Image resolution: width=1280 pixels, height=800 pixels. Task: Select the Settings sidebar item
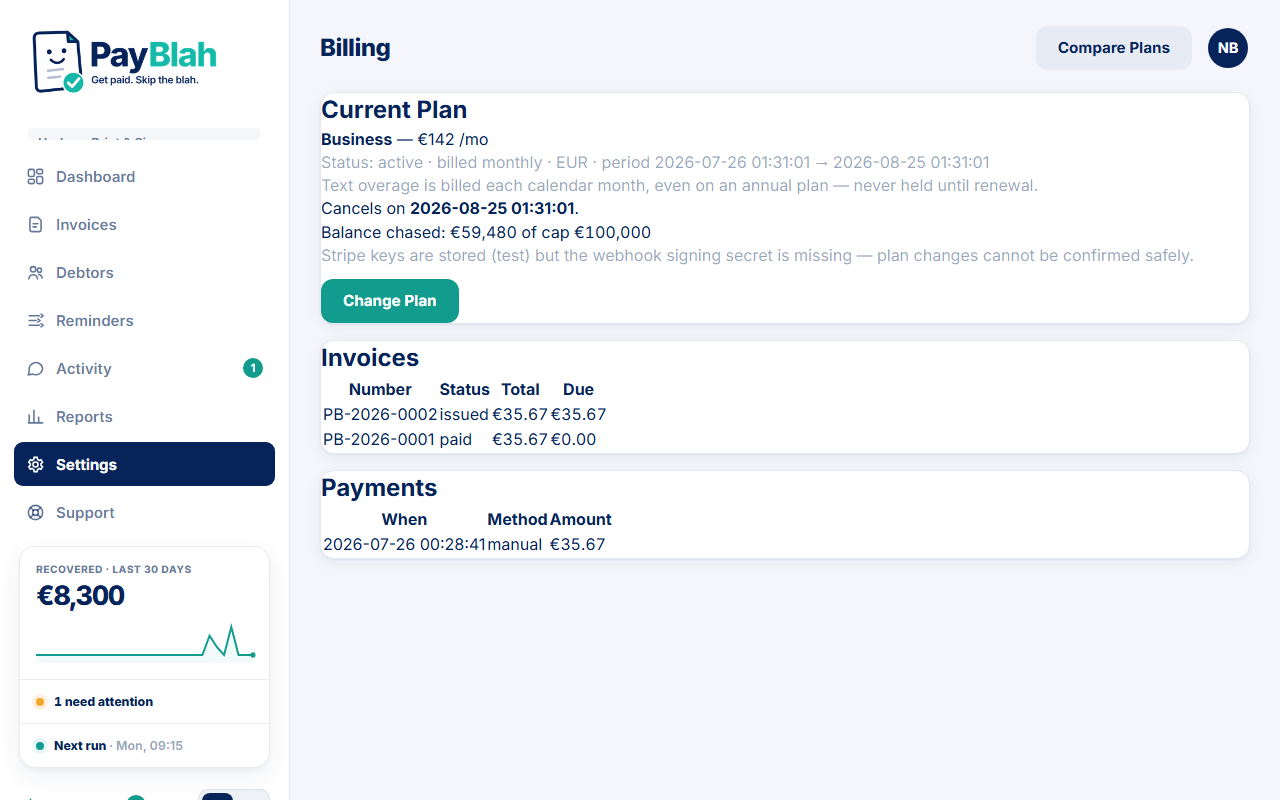(x=144, y=464)
